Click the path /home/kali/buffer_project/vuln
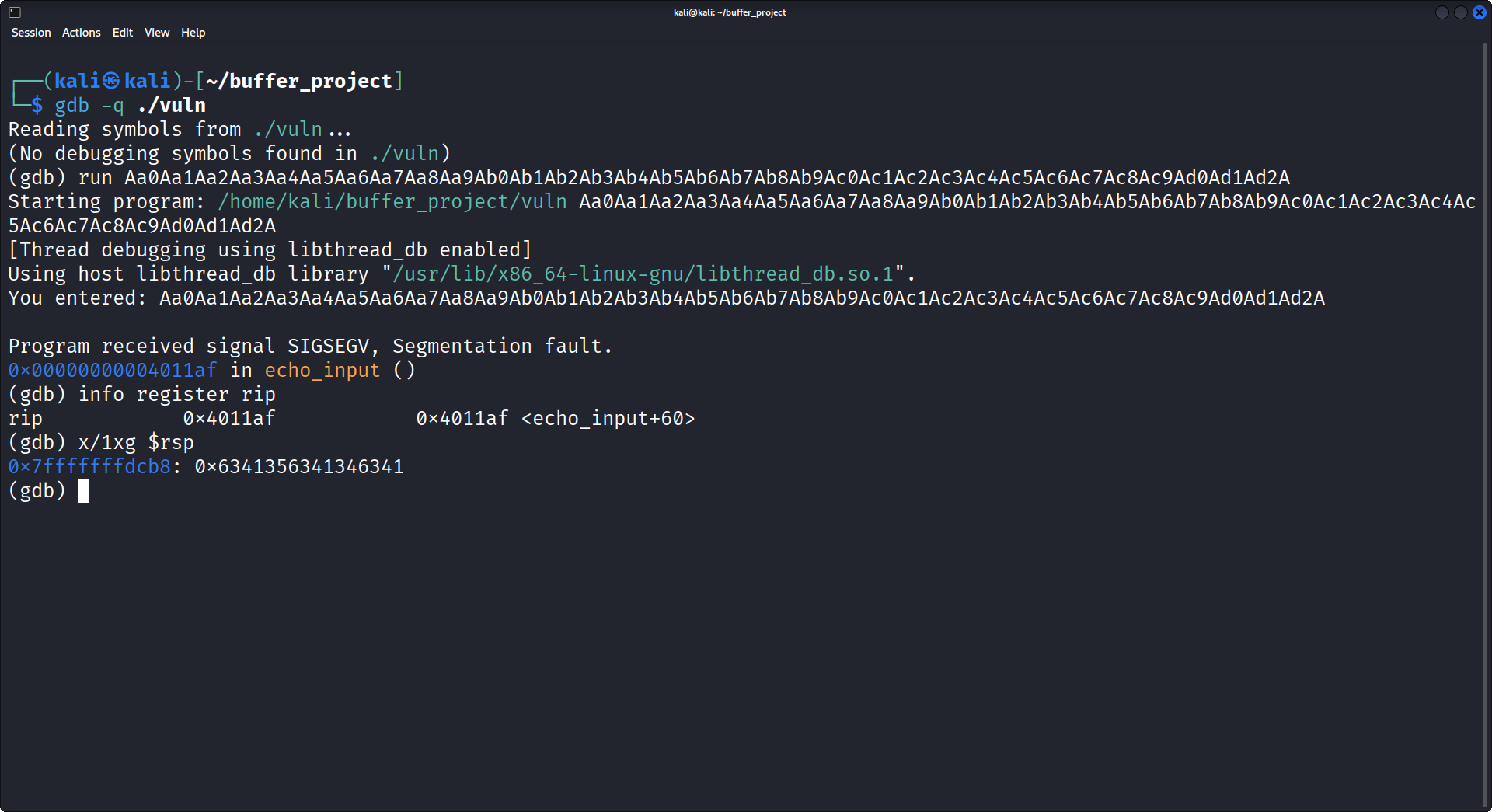Screen dimensions: 1492x812 [x=391, y=201]
